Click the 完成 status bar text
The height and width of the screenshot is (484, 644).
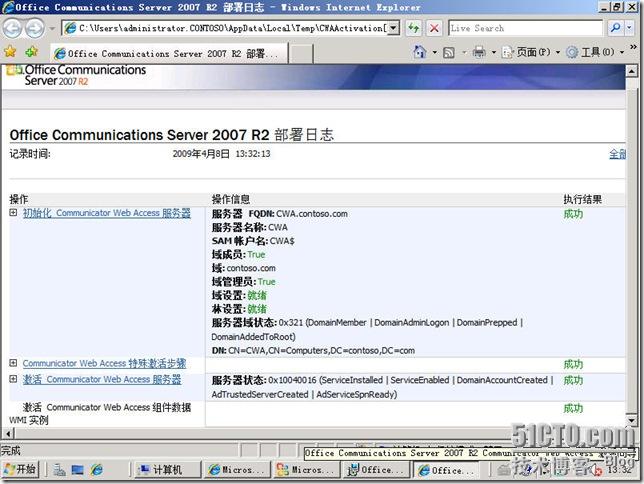click(x=11, y=451)
